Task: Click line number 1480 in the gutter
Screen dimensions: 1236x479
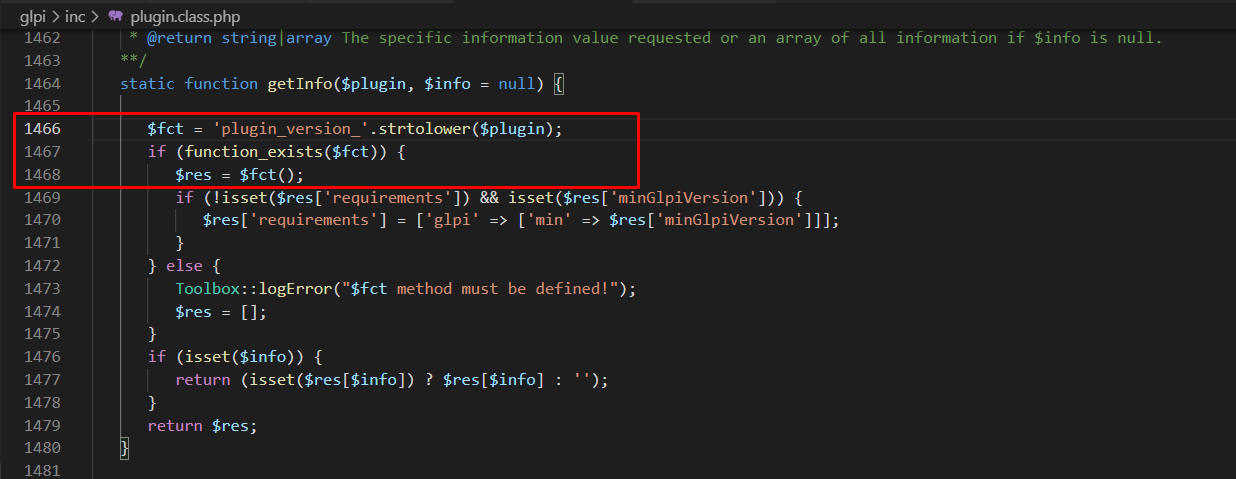Action: tap(42, 447)
